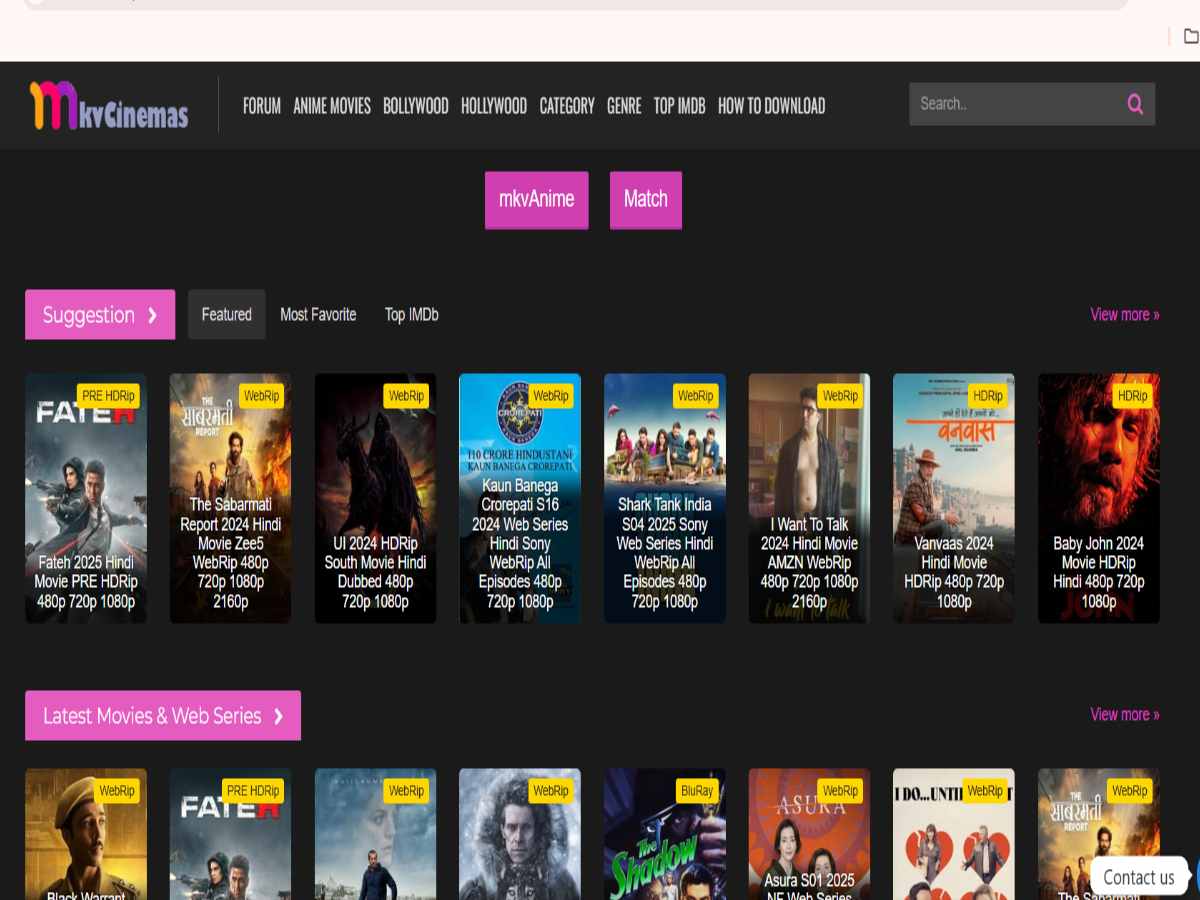This screenshot has height=900, width=1200.
Task: Open the FORUM menu item
Action: point(262,106)
